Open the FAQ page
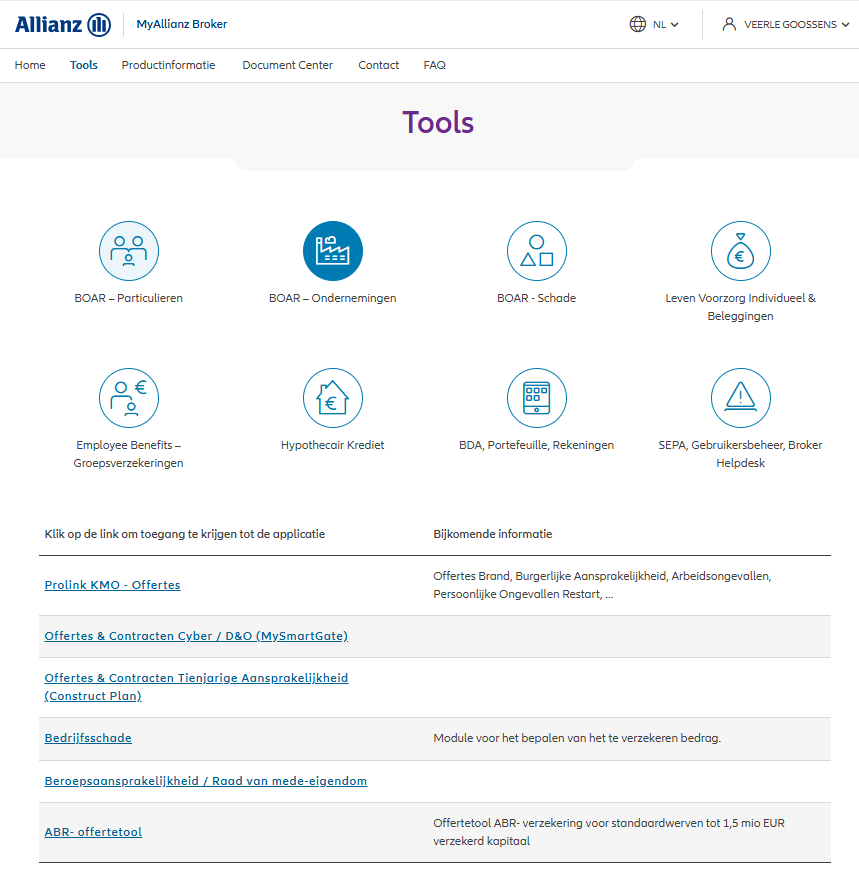The image size is (859, 877). tap(434, 65)
